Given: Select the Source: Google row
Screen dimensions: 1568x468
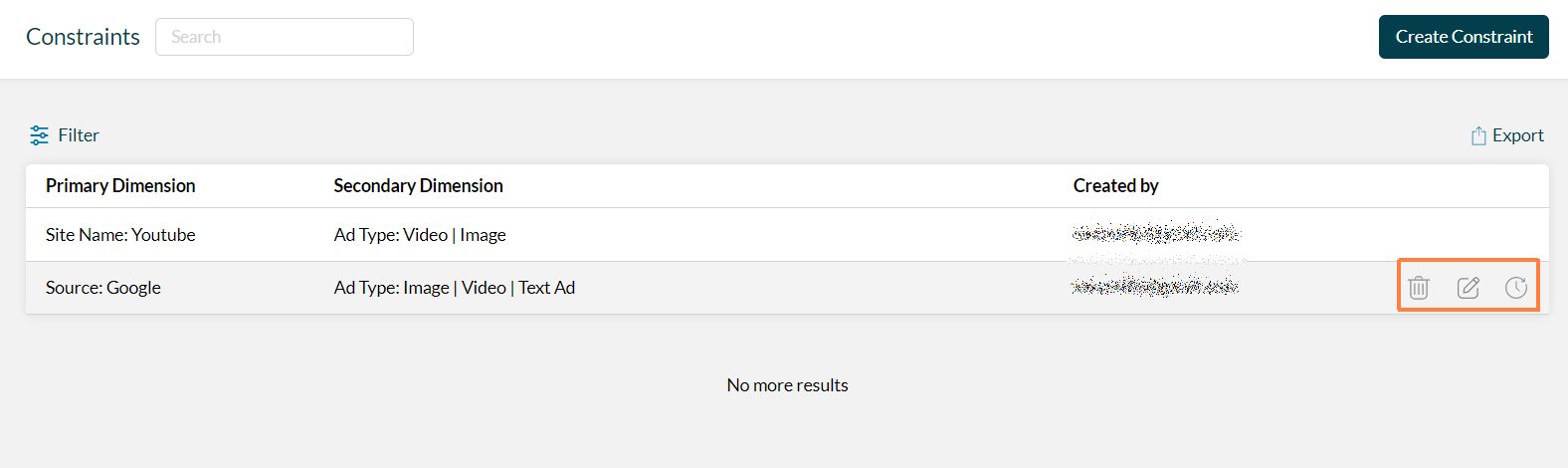Looking at the screenshot, I should (x=103, y=288).
